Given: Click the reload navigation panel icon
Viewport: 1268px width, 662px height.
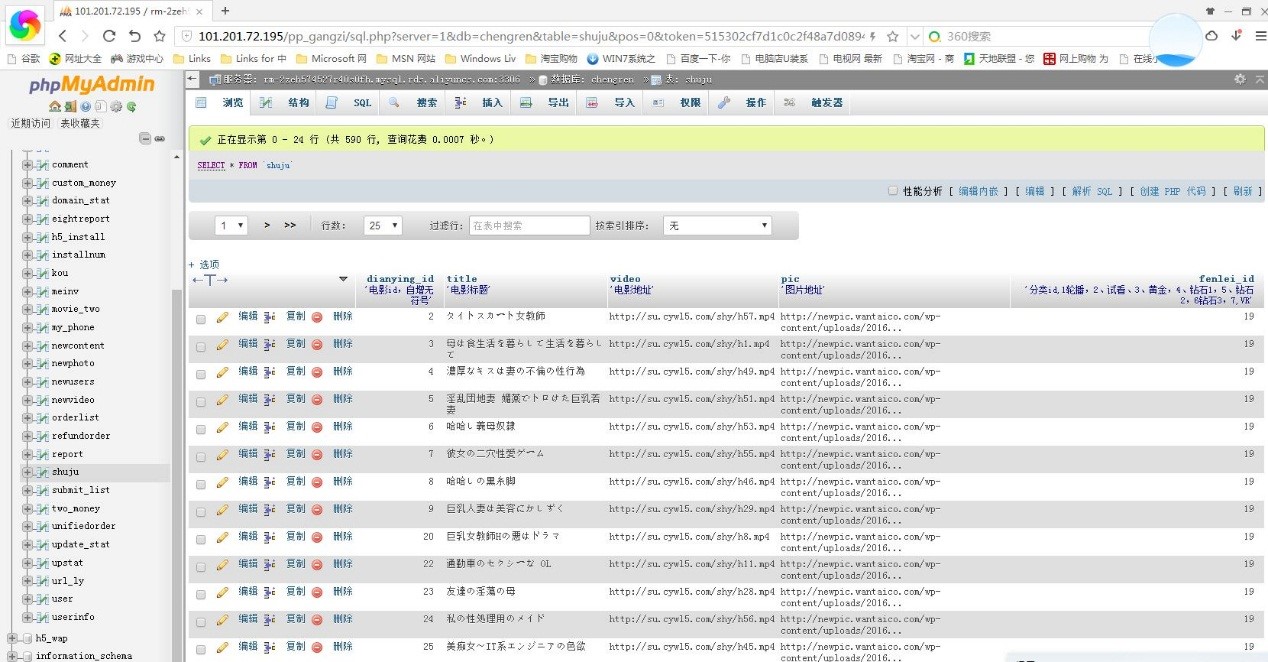Looking at the screenshot, I should click(x=131, y=106).
